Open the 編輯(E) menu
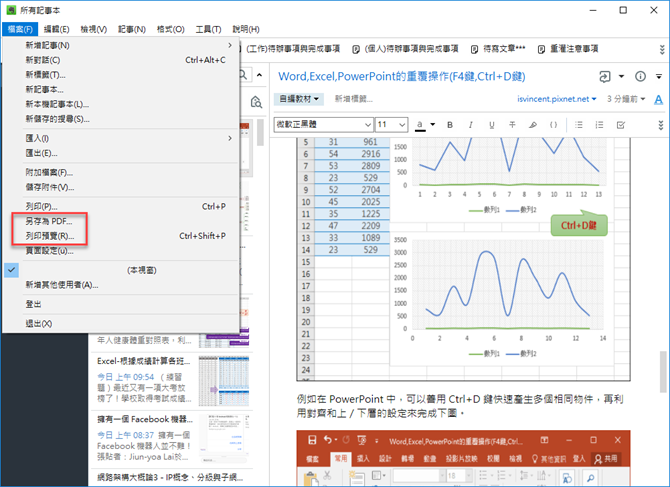This screenshot has height=487, width=670. coord(56,29)
